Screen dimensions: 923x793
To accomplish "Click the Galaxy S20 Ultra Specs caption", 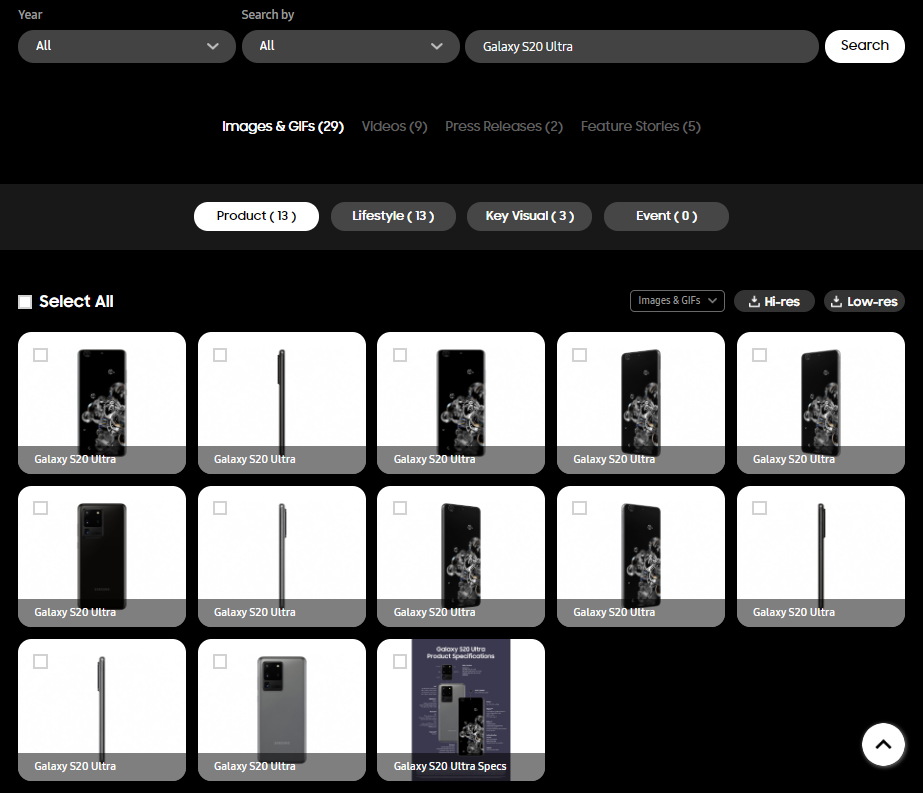I will point(450,766).
